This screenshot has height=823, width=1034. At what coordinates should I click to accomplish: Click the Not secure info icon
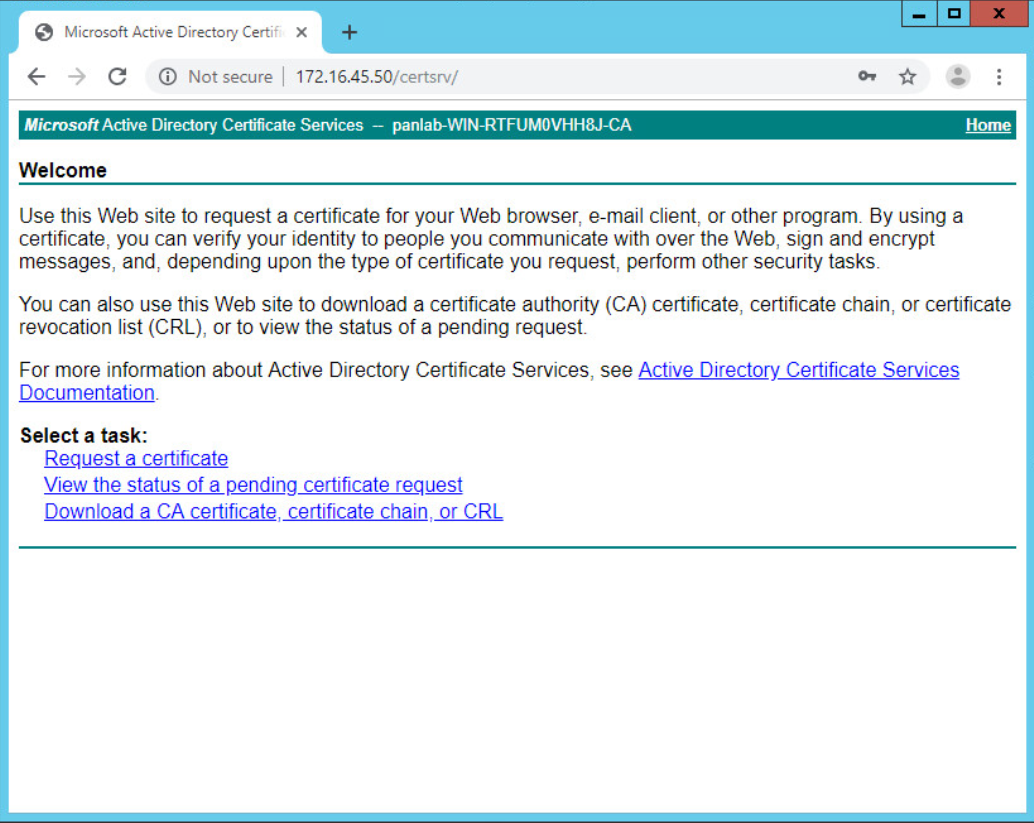(x=170, y=76)
